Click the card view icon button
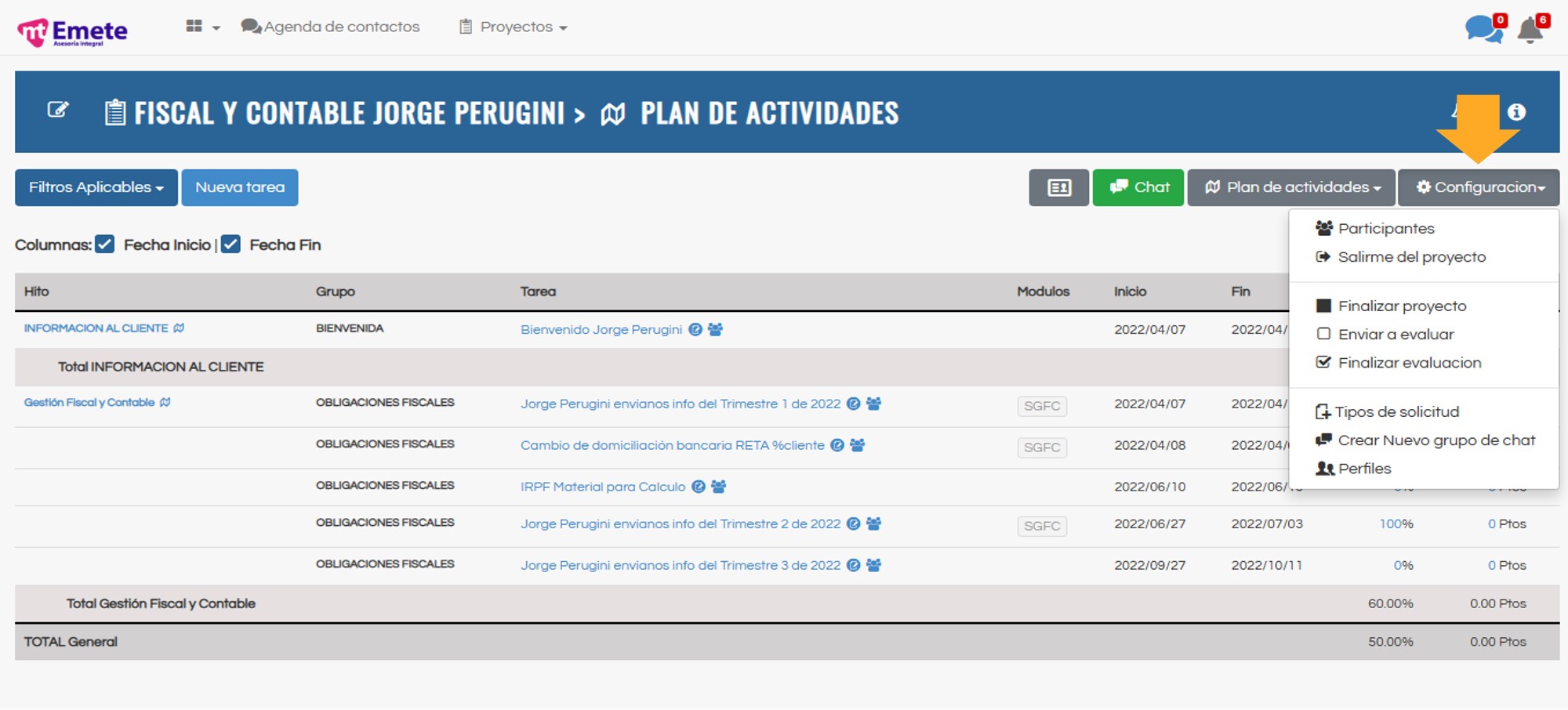1568x710 pixels. click(x=1058, y=188)
